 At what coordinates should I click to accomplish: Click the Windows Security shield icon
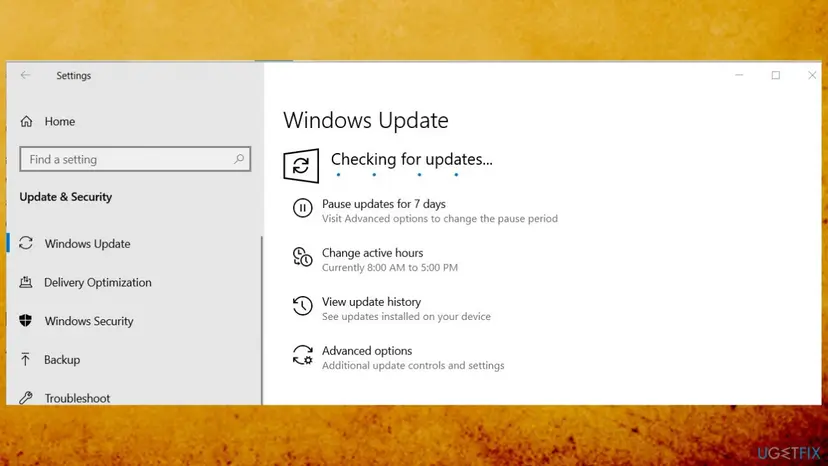click(x=25, y=320)
